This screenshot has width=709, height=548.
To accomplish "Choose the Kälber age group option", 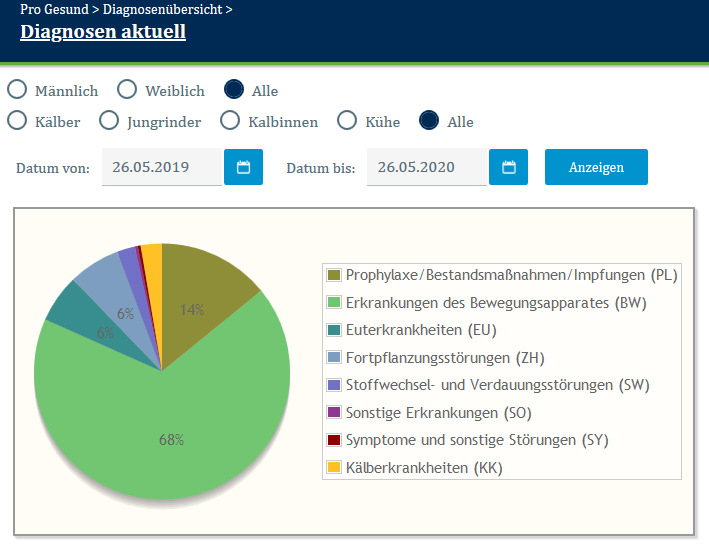I will click(x=17, y=121).
